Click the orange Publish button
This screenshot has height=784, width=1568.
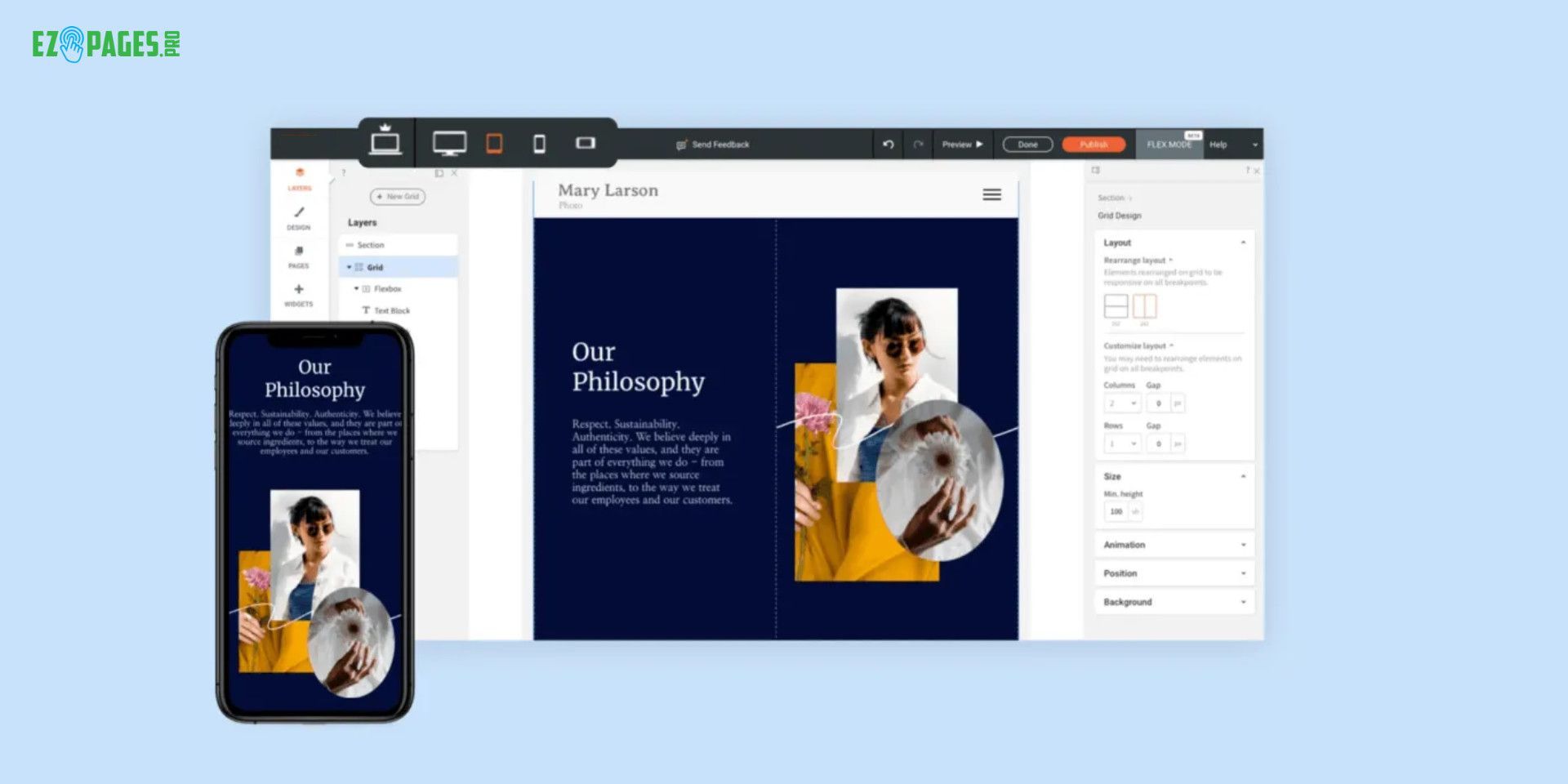coord(1094,145)
